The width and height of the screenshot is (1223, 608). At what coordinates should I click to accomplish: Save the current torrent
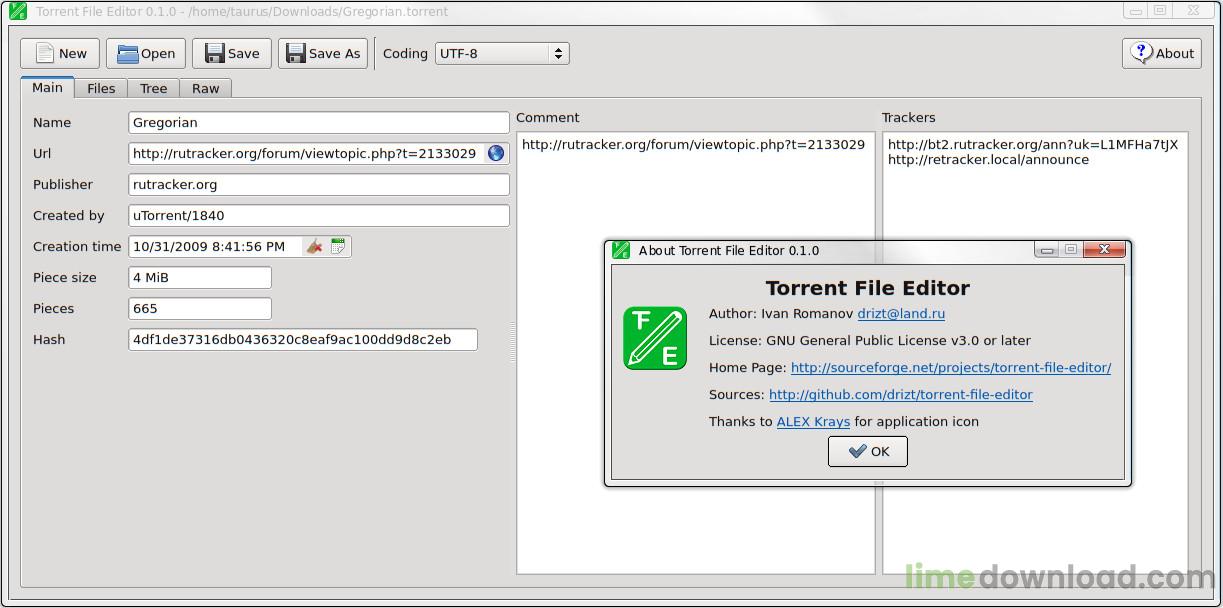coord(231,53)
